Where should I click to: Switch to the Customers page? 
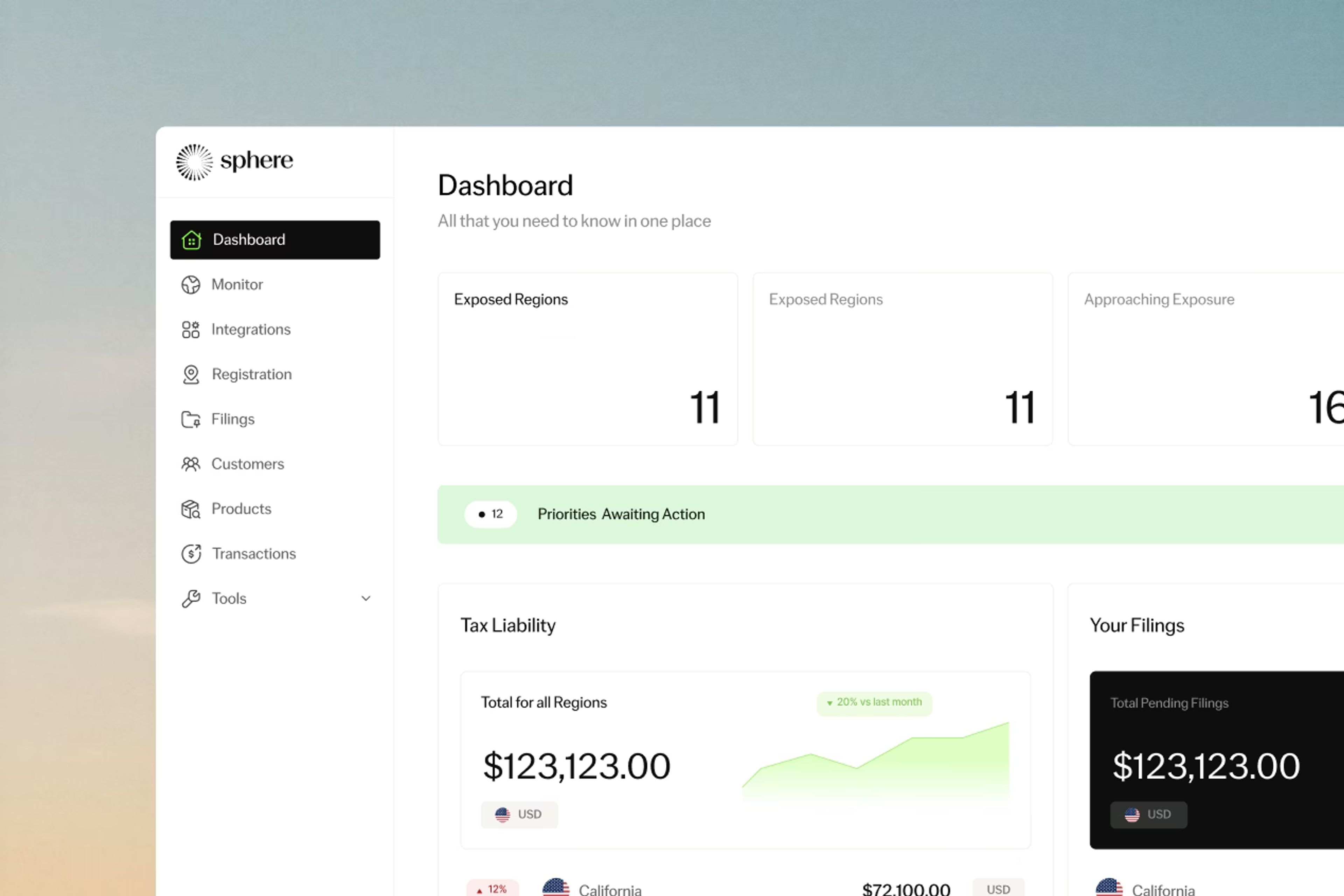248,464
